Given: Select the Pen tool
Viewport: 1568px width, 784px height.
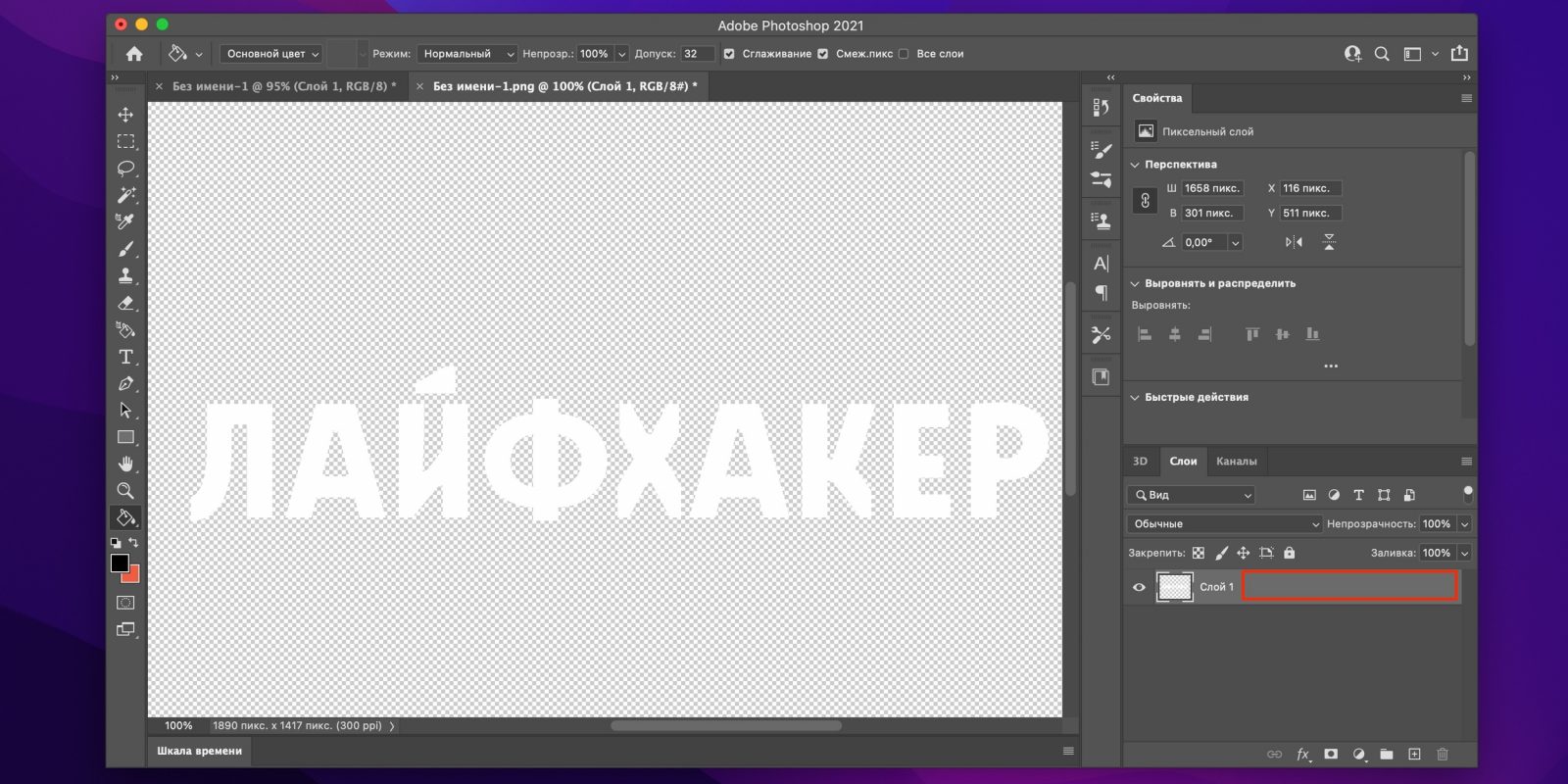Looking at the screenshot, I should (x=125, y=383).
